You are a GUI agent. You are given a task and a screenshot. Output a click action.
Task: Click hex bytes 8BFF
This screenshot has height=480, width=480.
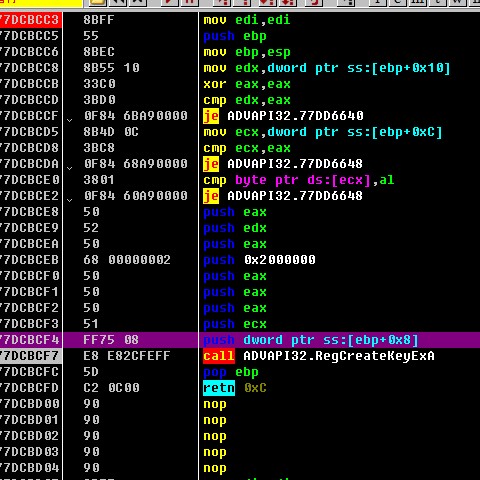coord(99,20)
